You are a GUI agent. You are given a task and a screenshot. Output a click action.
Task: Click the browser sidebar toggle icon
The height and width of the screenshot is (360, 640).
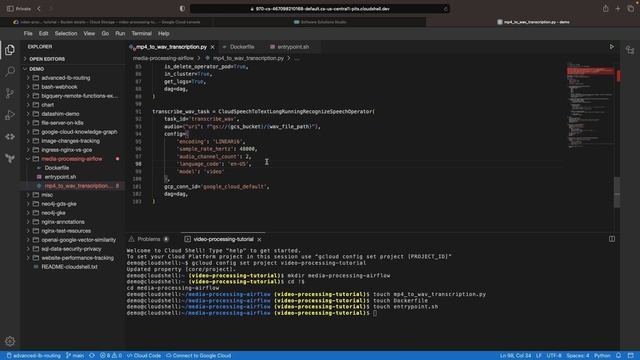[10, 9]
